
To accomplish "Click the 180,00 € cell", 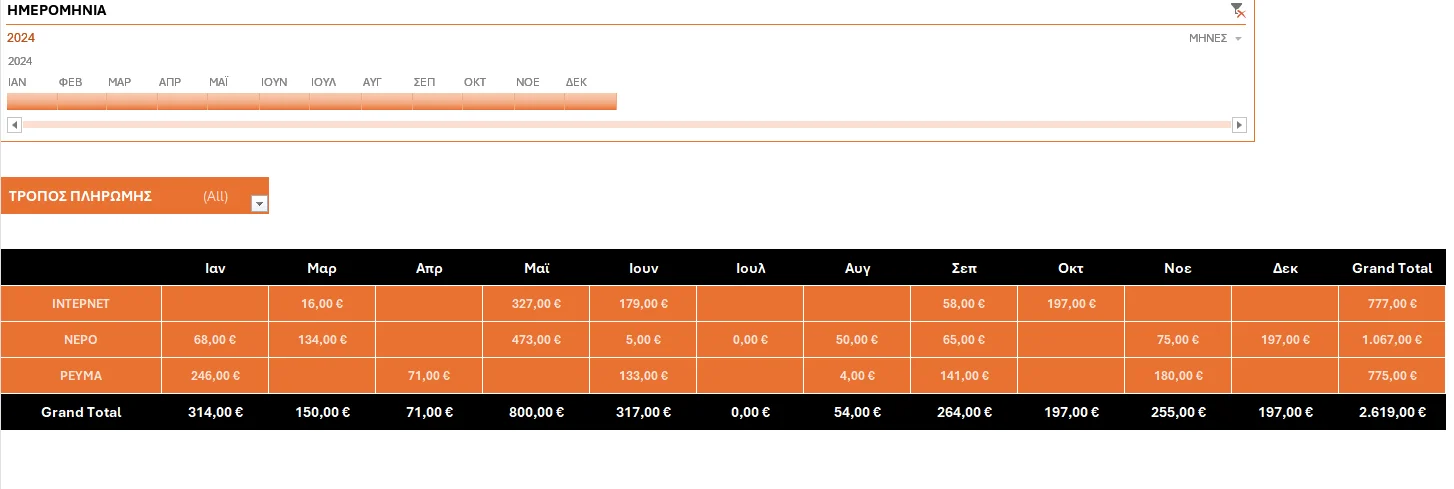I will coord(1178,376).
